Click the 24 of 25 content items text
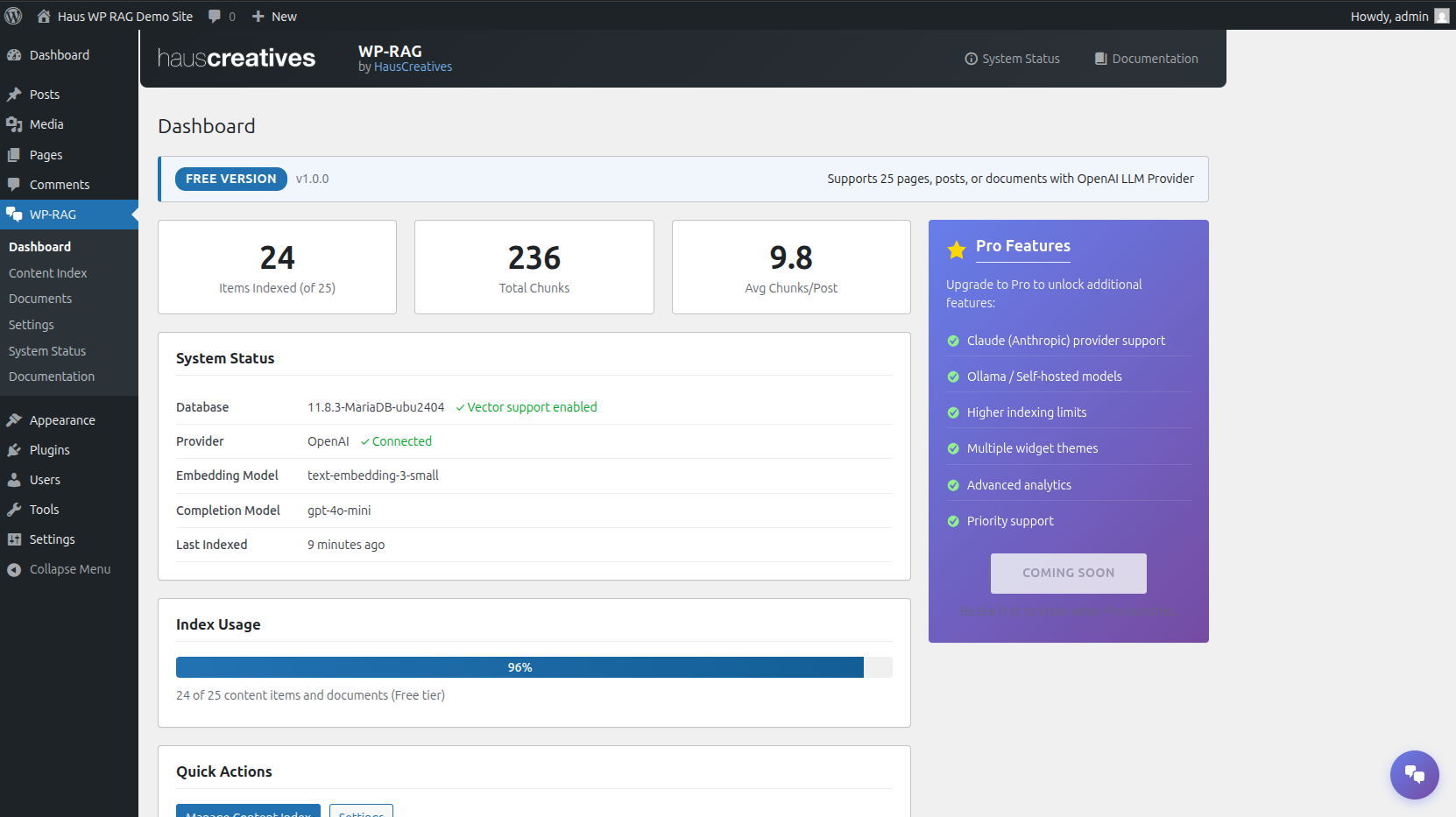Viewport: 1456px width, 817px height. pos(310,695)
